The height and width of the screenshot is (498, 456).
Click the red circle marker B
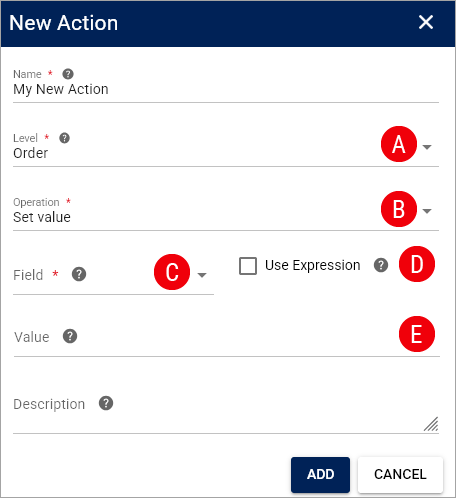[x=399, y=209]
